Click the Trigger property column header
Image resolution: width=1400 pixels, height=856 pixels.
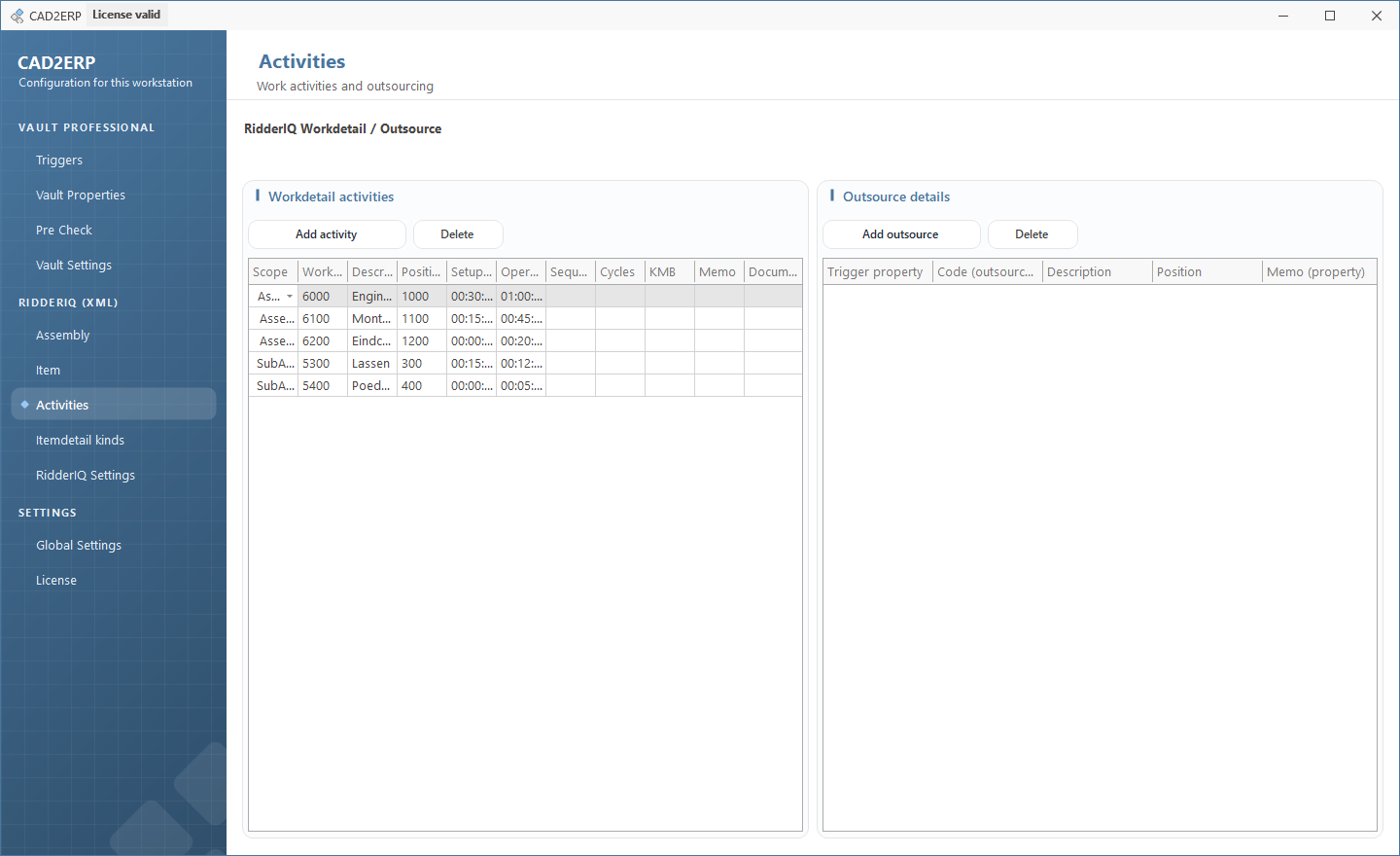tap(878, 272)
